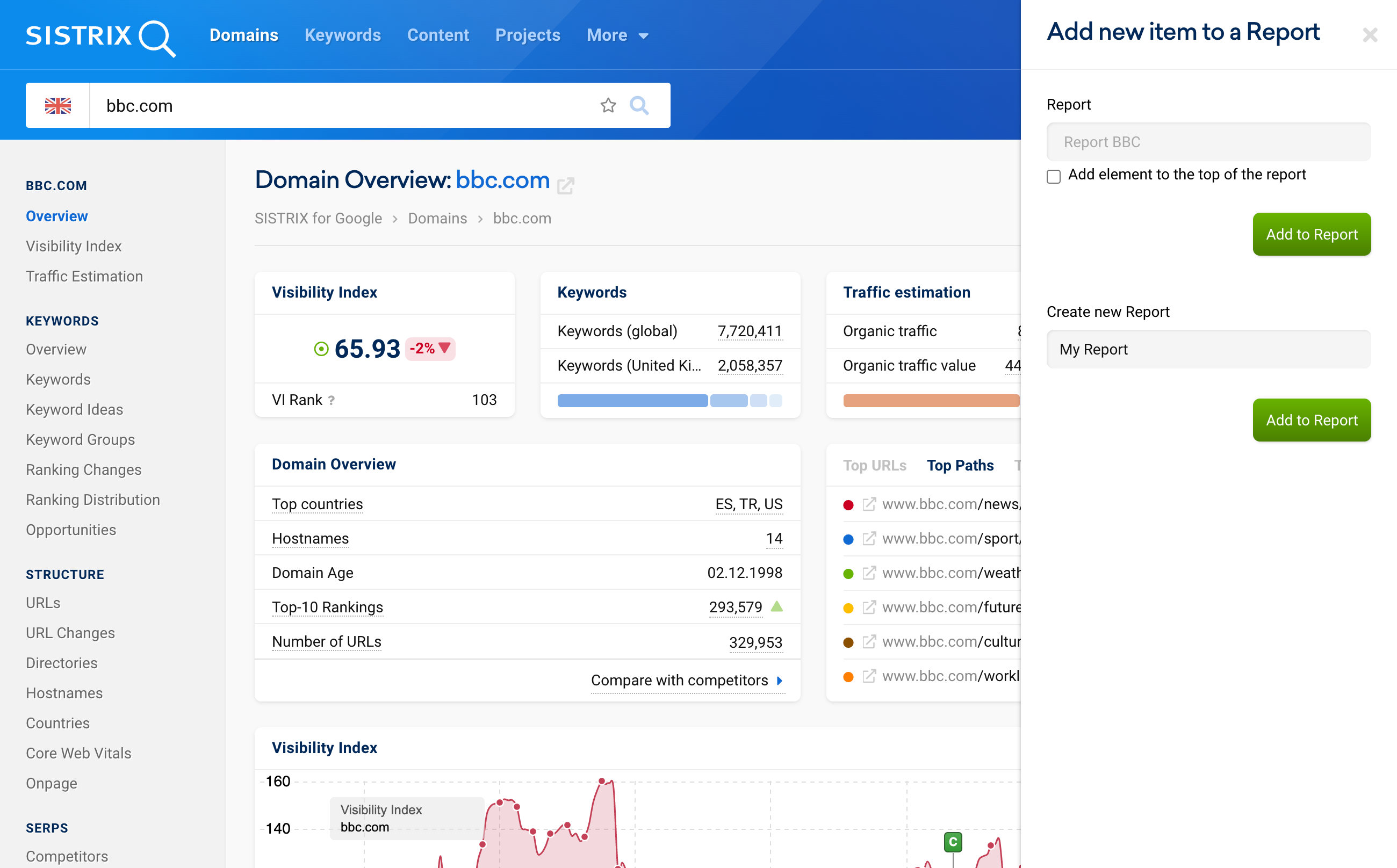Click the My Report name input field

click(1208, 349)
